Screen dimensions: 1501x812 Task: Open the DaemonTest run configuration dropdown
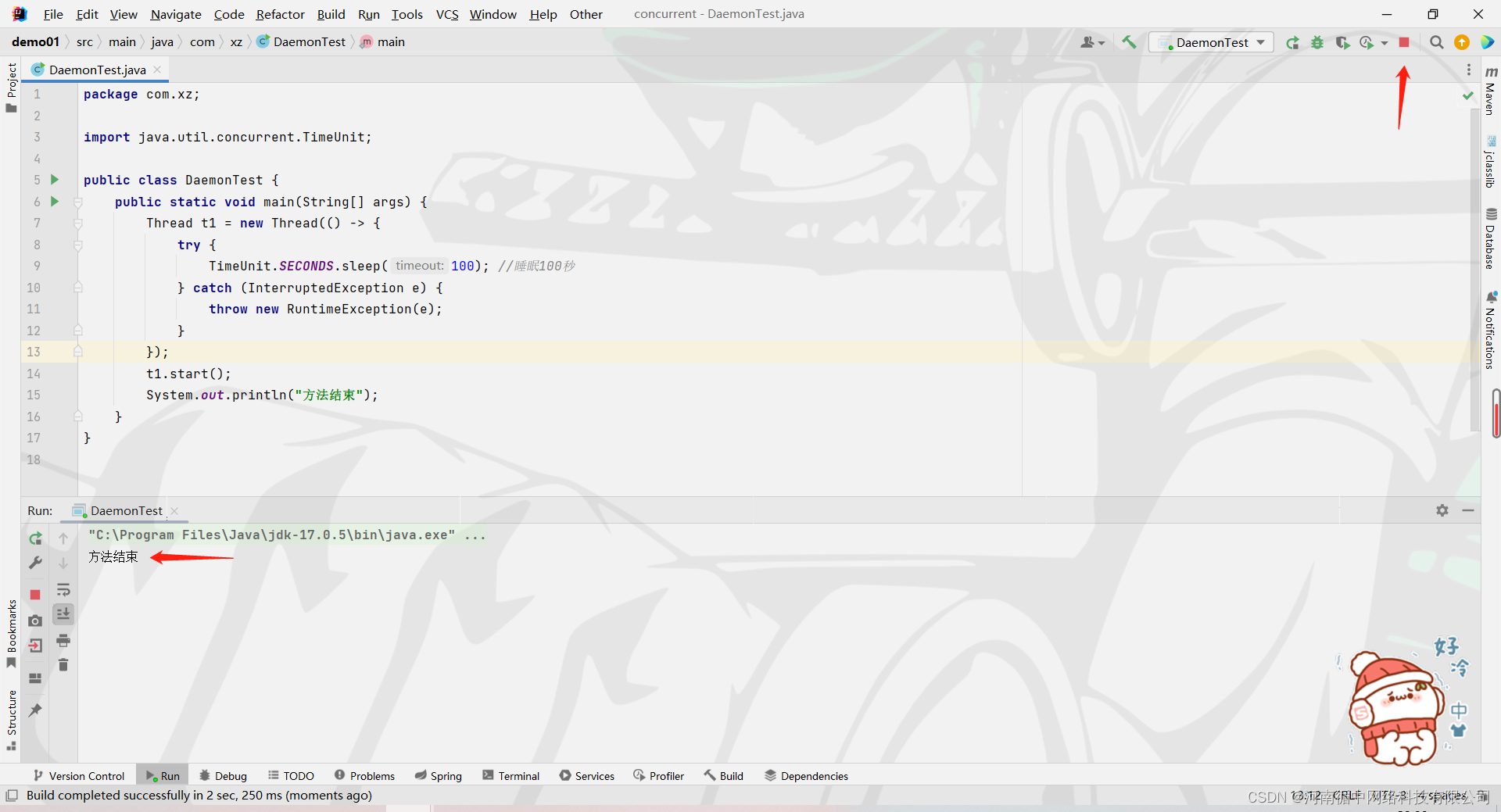pos(1212,42)
